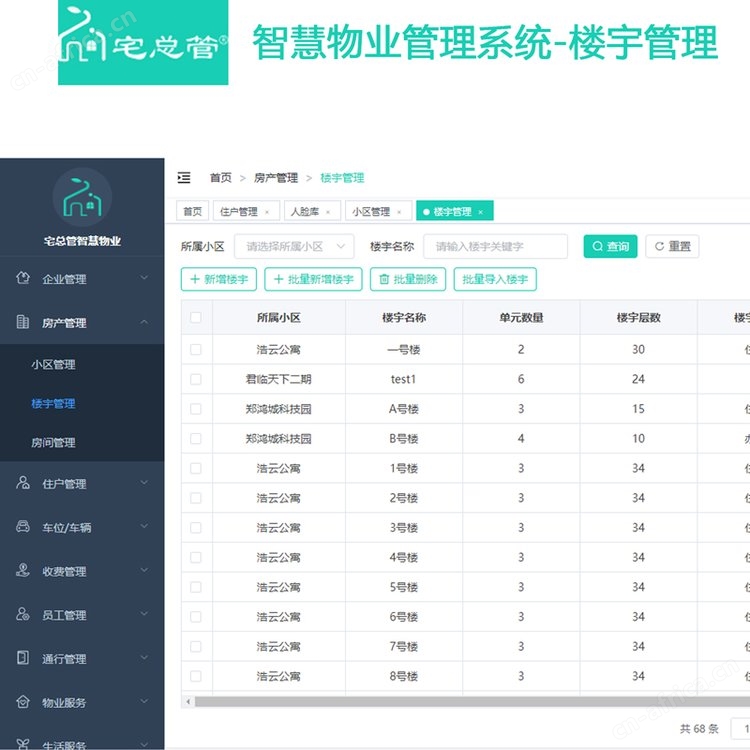Tick the select-all checkbox in the table header
Image resolution: width=750 pixels, height=750 pixels.
196,318
